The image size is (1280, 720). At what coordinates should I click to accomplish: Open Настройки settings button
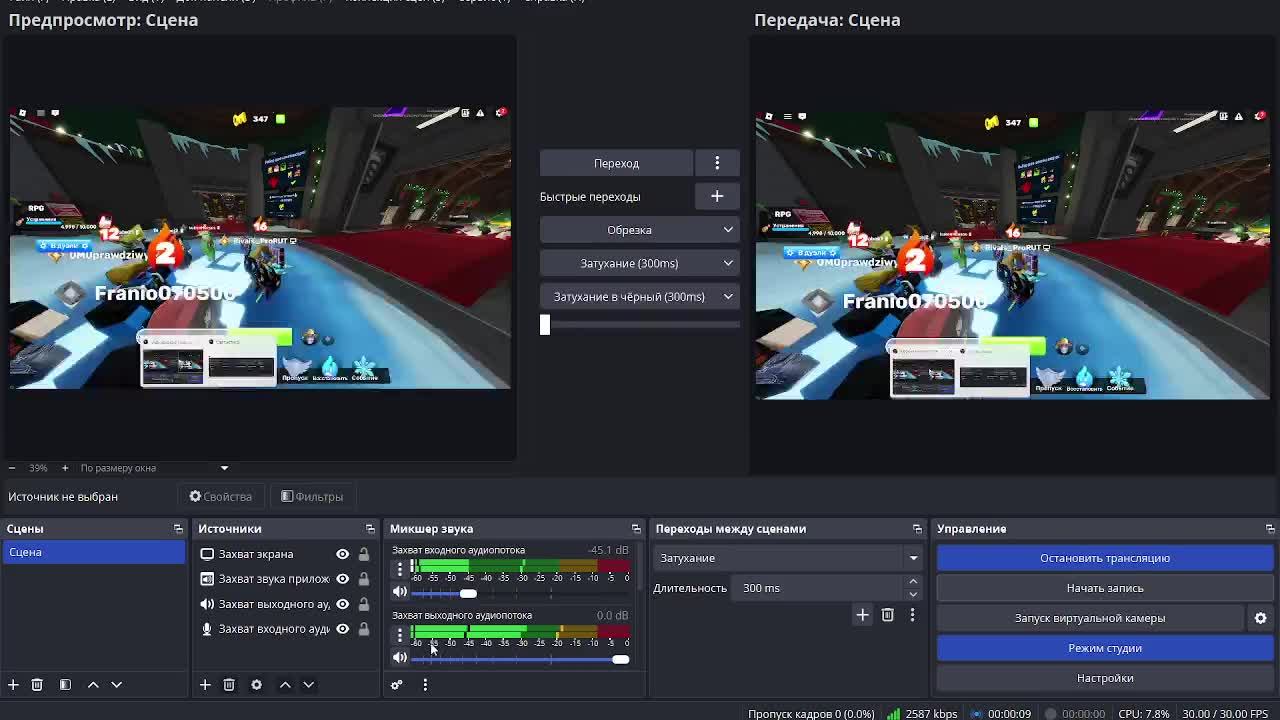pyautogui.click(x=1105, y=678)
